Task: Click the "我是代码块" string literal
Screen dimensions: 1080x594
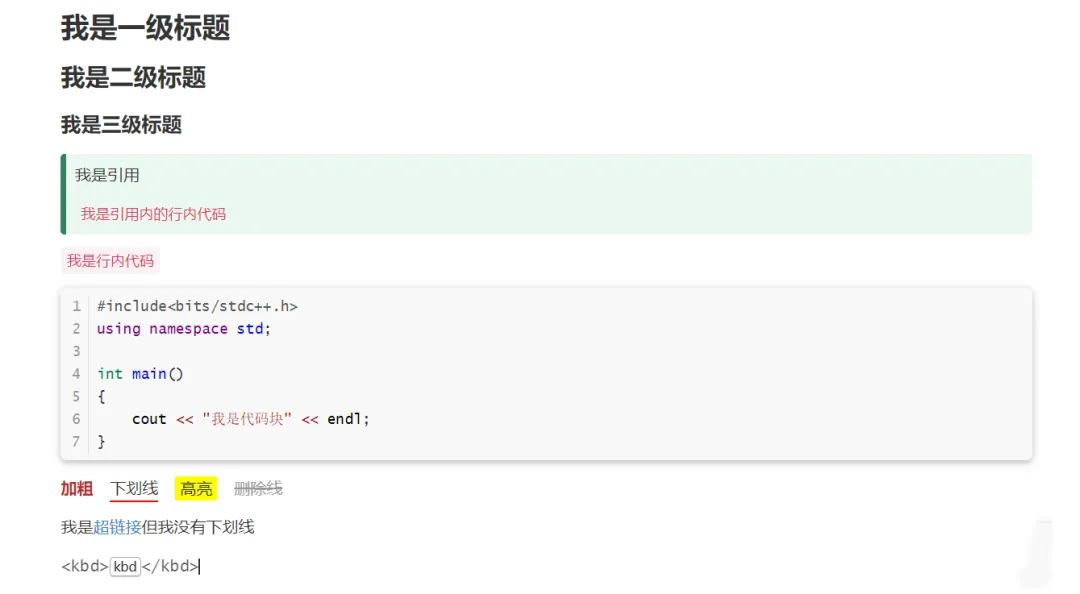Action: 247,419
